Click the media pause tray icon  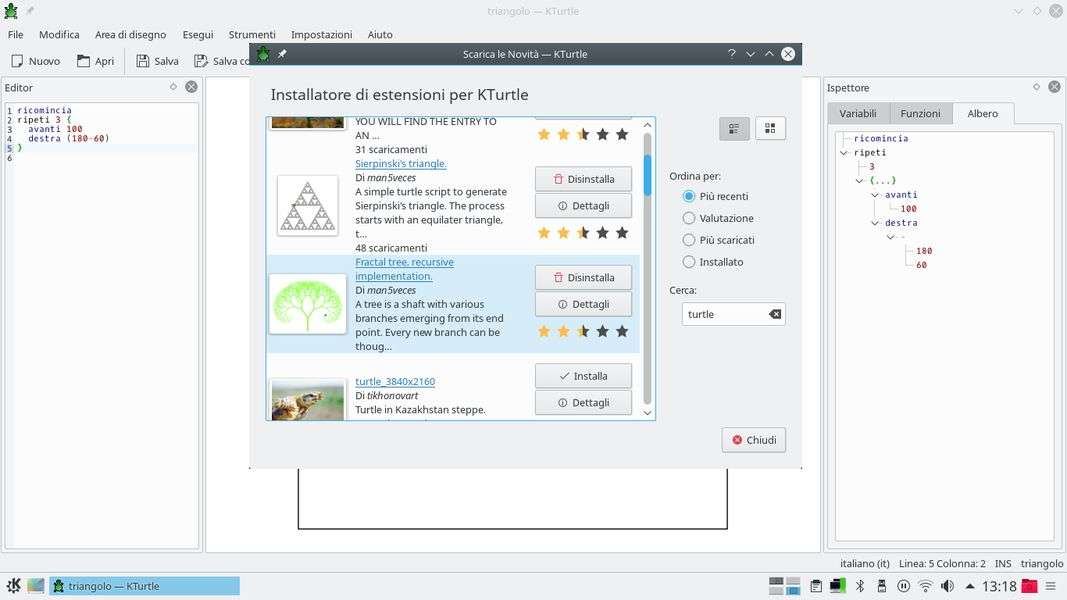click(904, 586)
